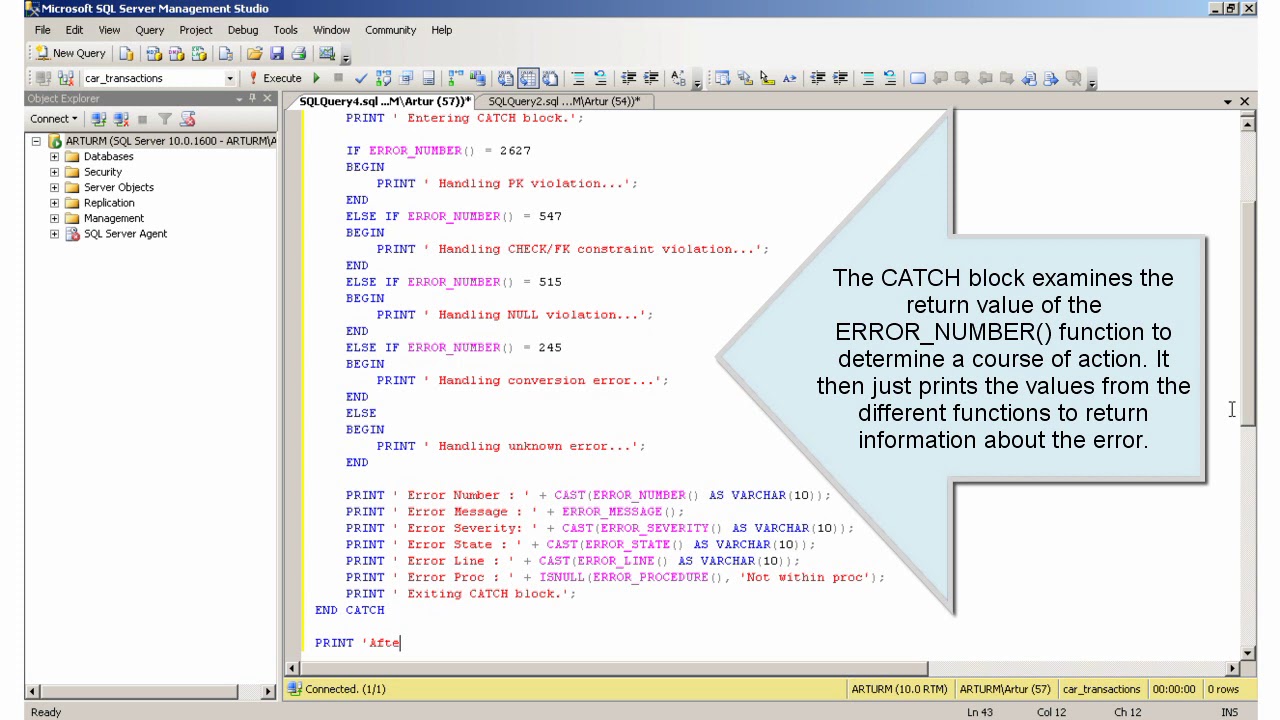Parse the query with the checkmark icon
The image size is (1280, 720).
click(361, 78)
